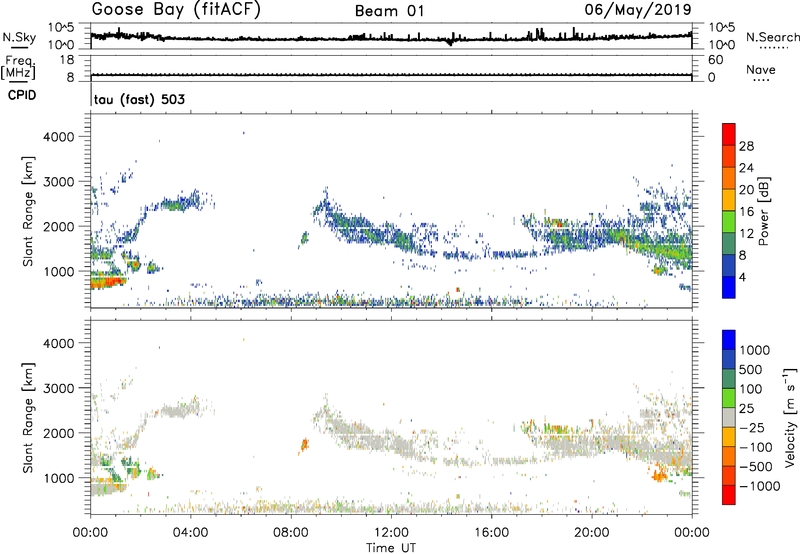
Task: Click the noise dip near 14:20 in N.Sky trace
Action: point(449,42)
